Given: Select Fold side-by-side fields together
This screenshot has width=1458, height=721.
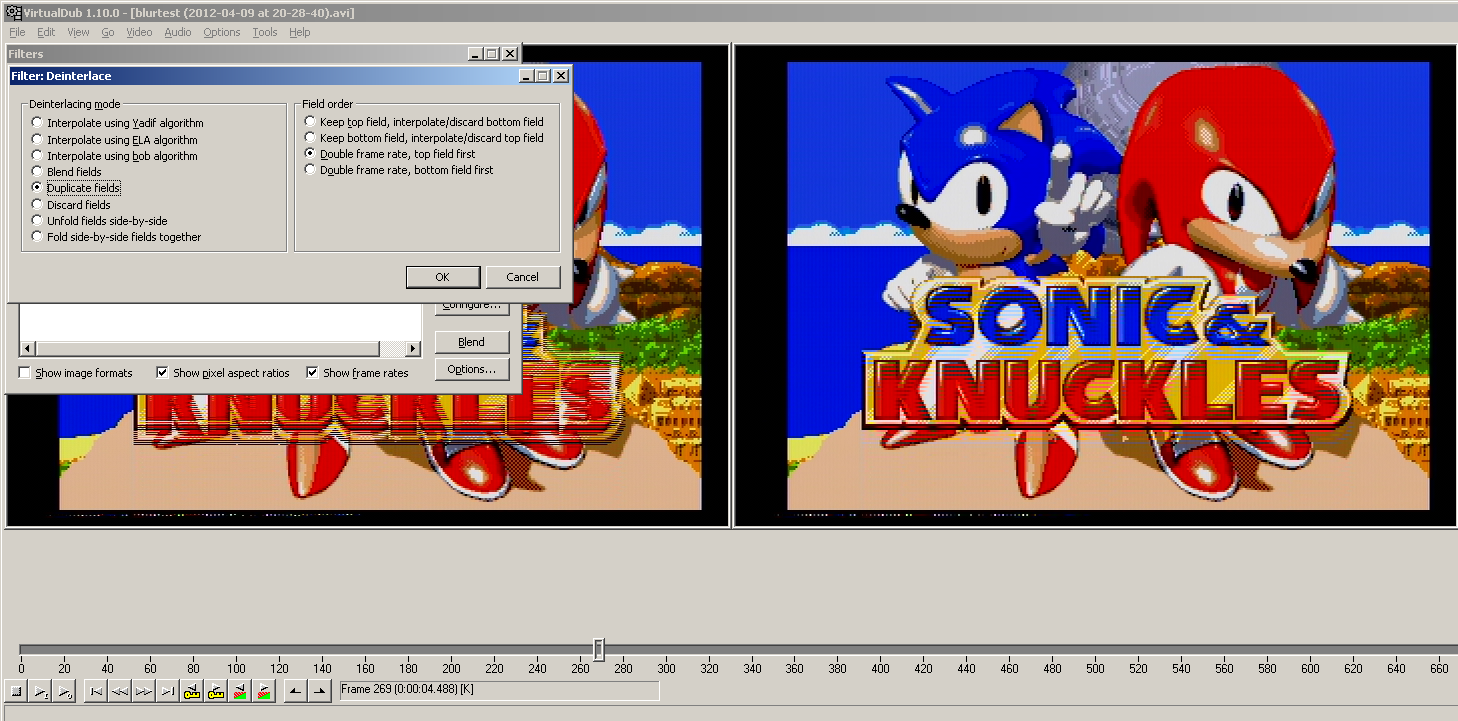Looking at the screenshot, I should pyautogui.click(x=116, y=237).
